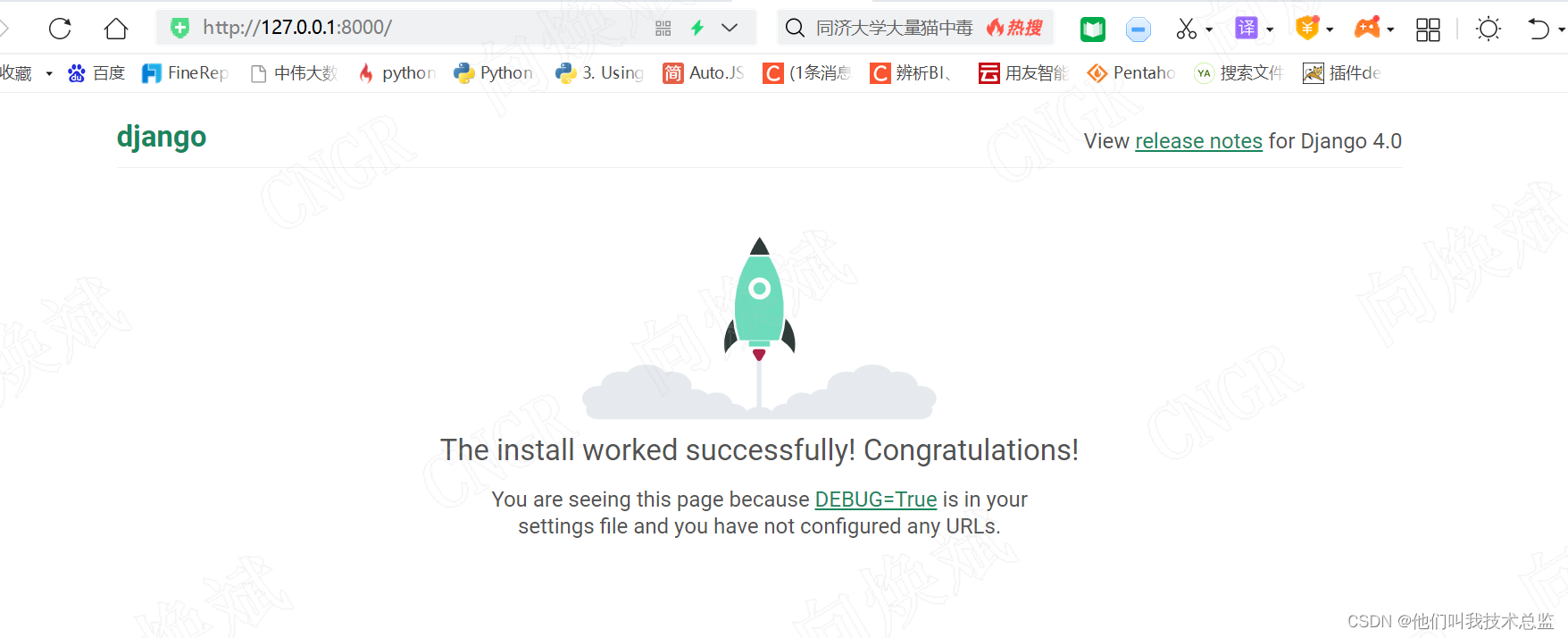Open the '3. Using' bookmark

[599, 73]
